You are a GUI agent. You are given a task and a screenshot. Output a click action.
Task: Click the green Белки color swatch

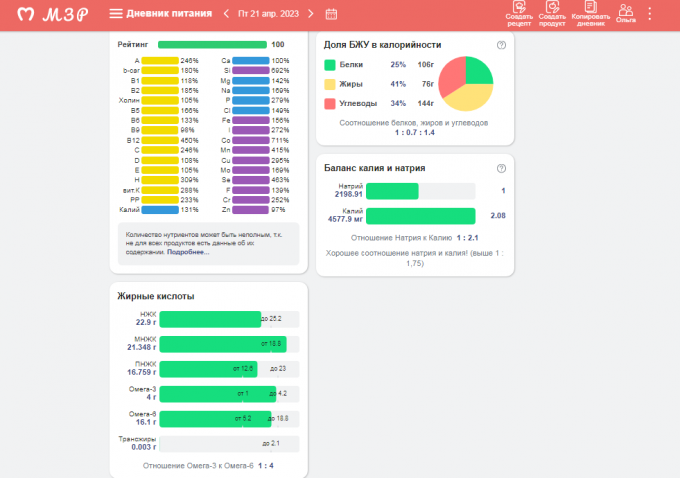(x=331, y=65)
